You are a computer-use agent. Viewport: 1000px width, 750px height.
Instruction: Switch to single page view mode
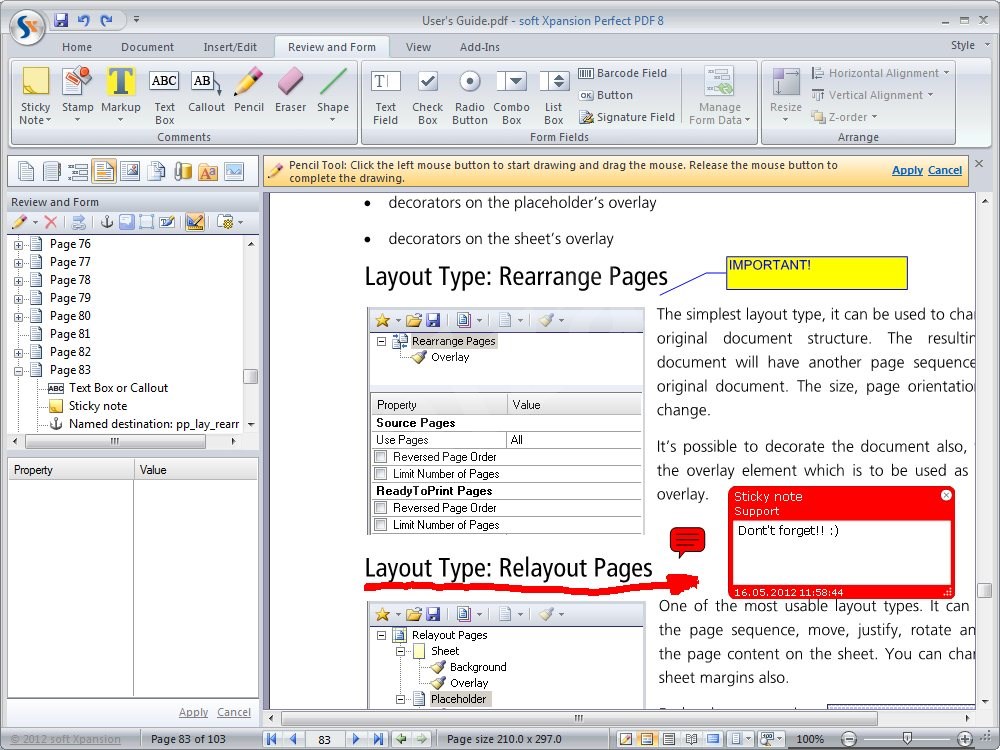coord(647,739)
